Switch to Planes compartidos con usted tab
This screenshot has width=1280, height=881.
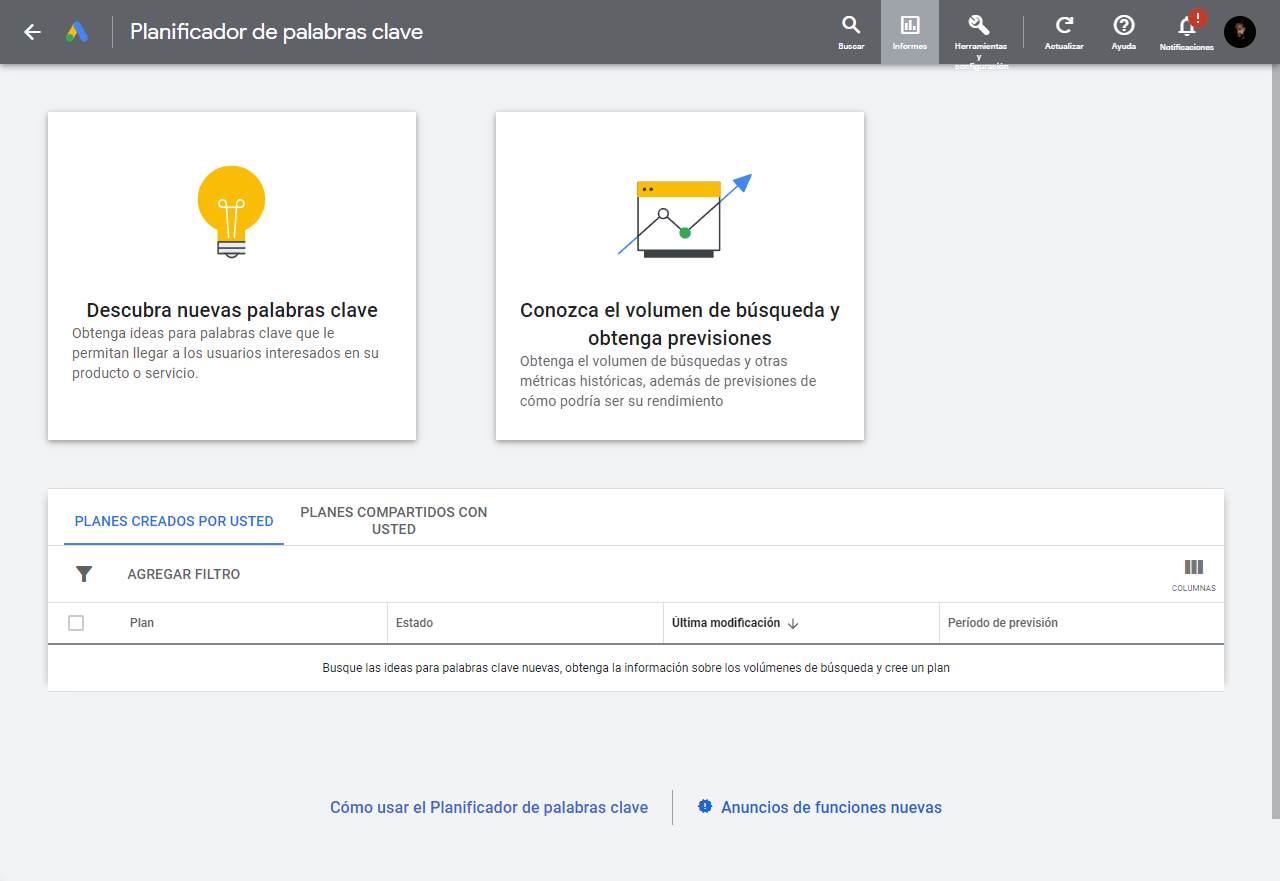pyautogui.click(x=393, y=521)
